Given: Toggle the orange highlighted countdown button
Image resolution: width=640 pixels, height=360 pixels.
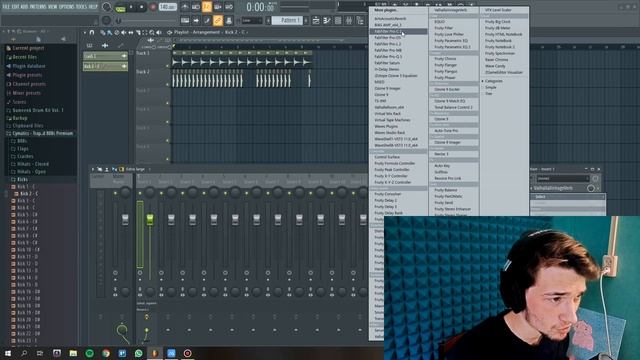Looking at the screenshot, I should coord(207,7).
